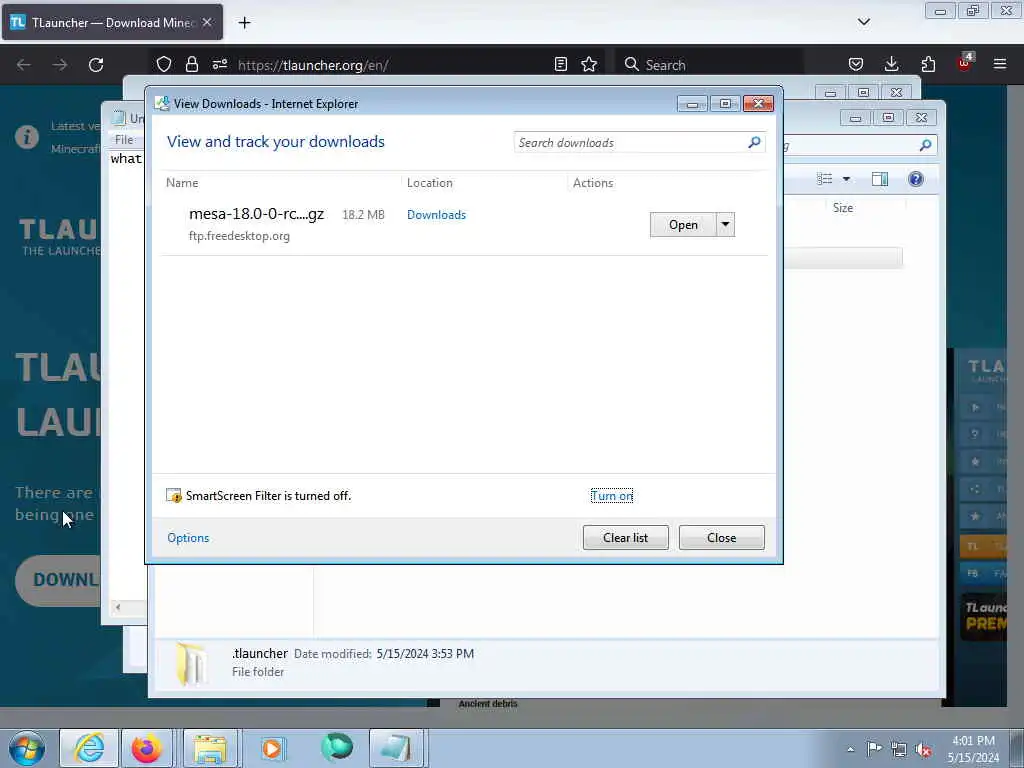Open Notepad from the taskbar
1024x768 pixels.
click(x=396, y=748)
